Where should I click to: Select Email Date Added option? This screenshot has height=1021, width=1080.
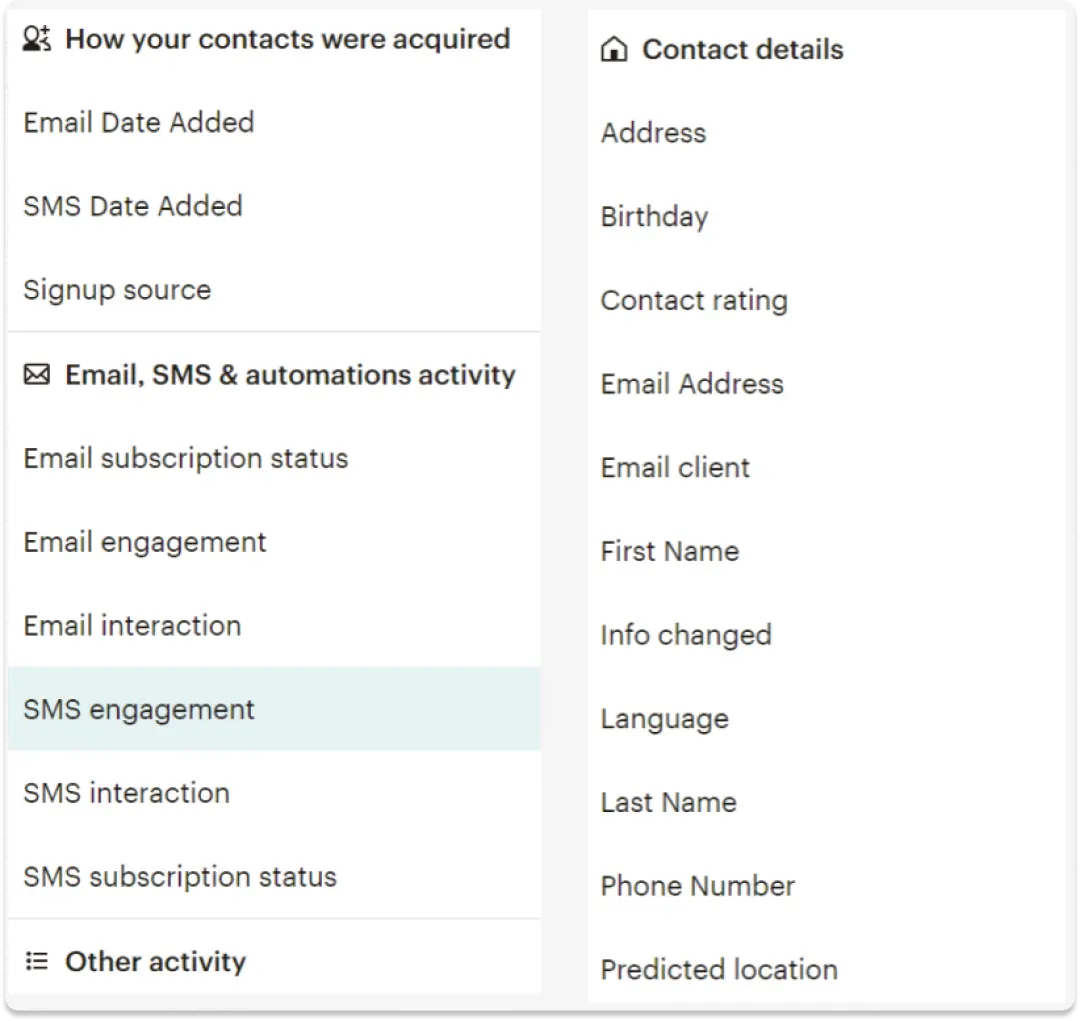[139, 123]
